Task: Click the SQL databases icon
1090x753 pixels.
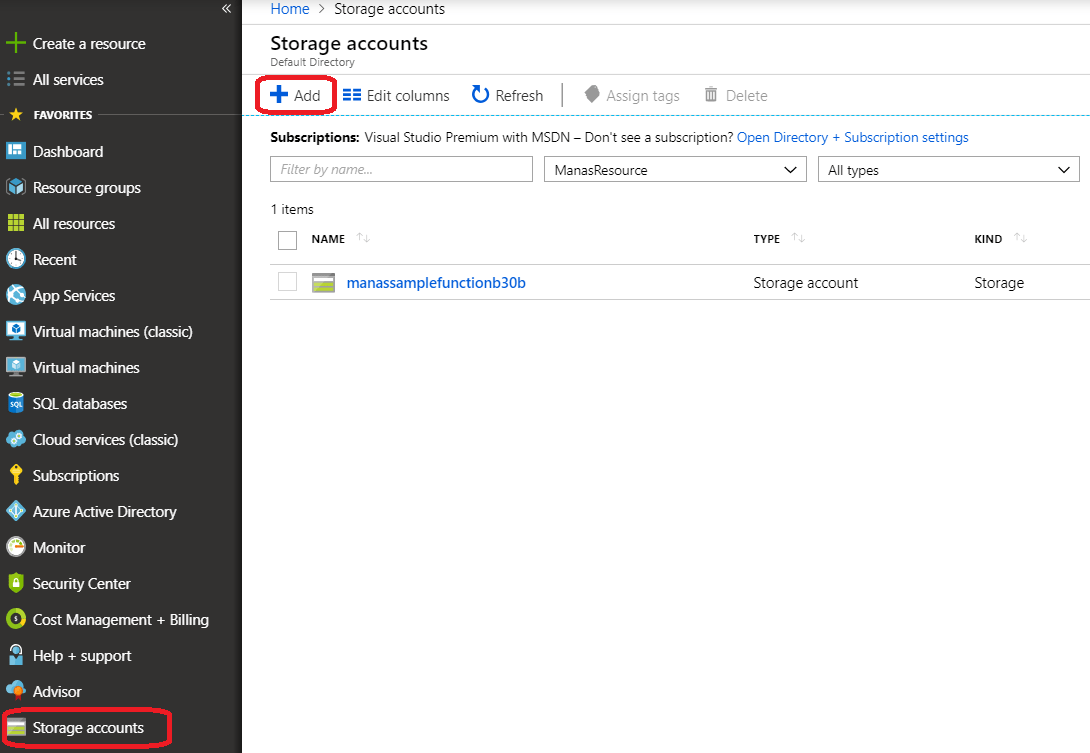Action: pos(15,403)
